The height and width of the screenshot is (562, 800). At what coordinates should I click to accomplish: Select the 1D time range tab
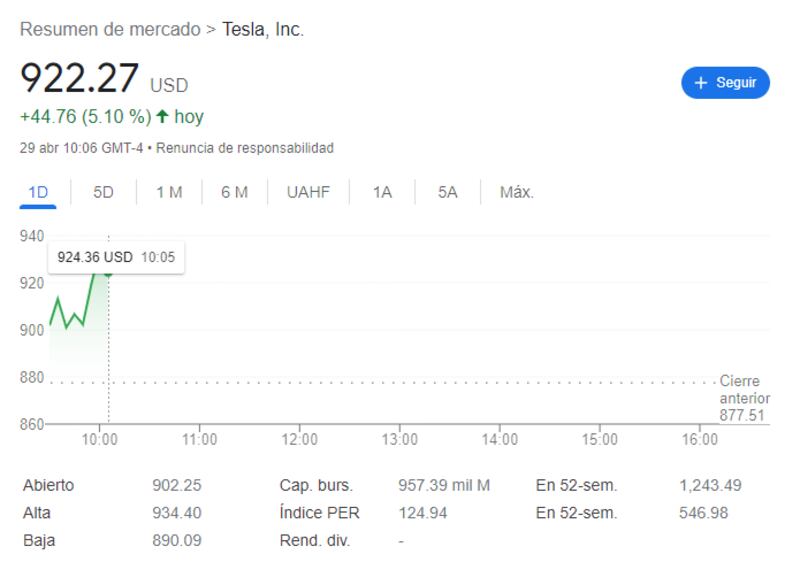pos(38,192)
